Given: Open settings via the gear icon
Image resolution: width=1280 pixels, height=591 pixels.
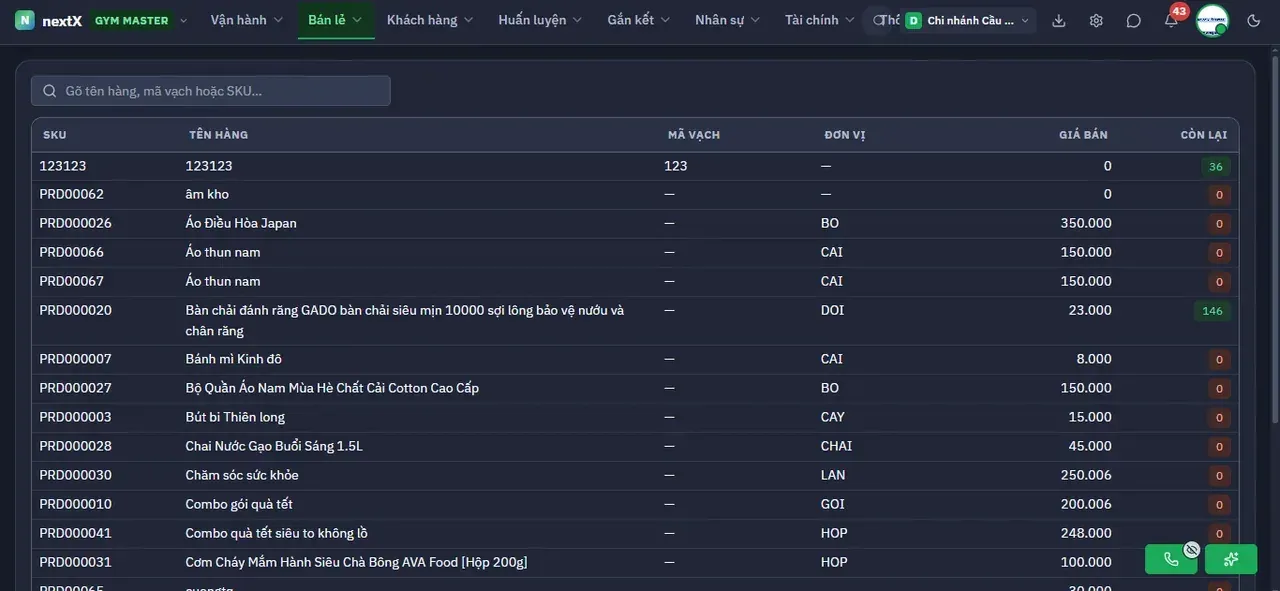Looking at the screenshot, I should [x=1096, y=20].
